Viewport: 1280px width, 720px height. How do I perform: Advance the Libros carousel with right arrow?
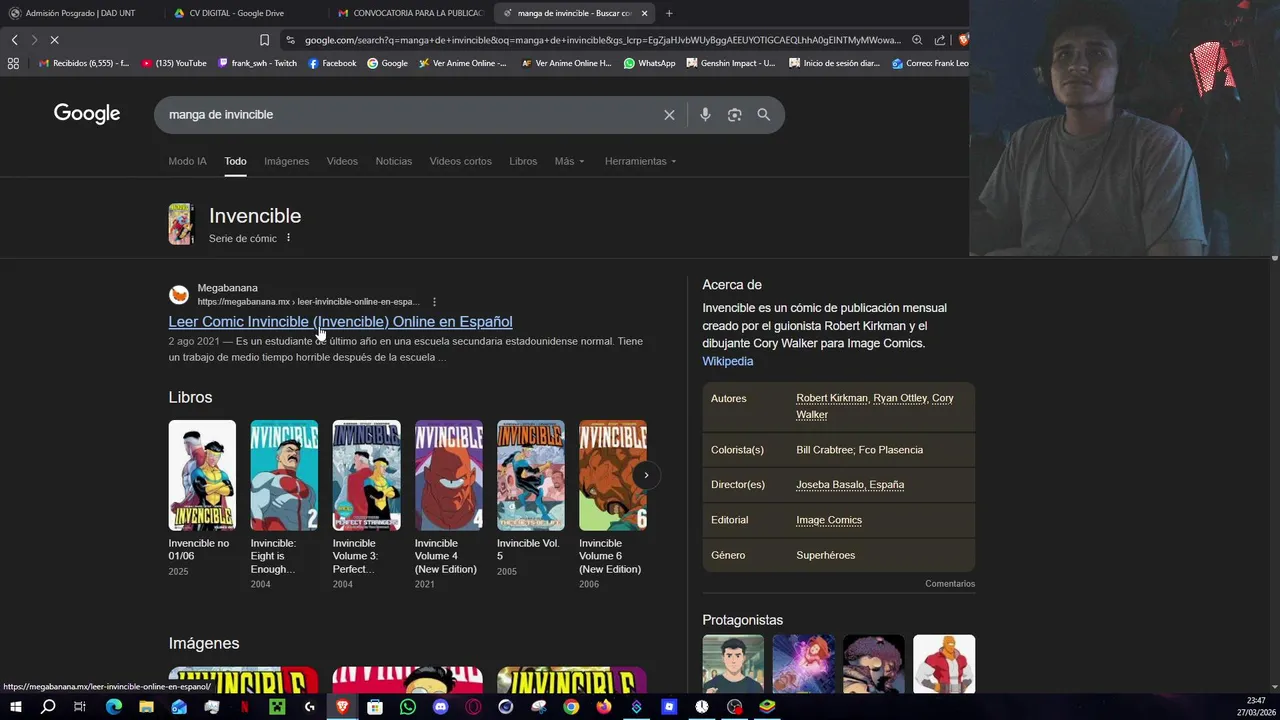pyautogui.click(x=646, y=475)
